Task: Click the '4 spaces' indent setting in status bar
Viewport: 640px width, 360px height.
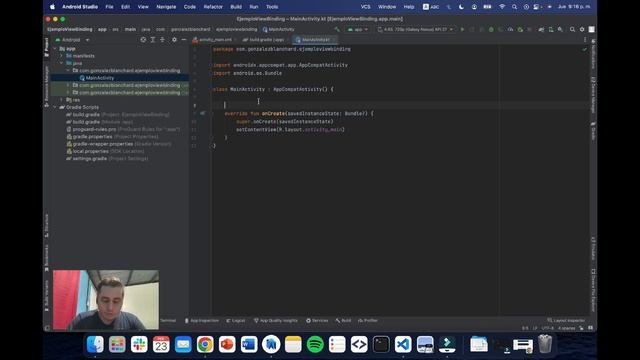Action: click(567, 328)
